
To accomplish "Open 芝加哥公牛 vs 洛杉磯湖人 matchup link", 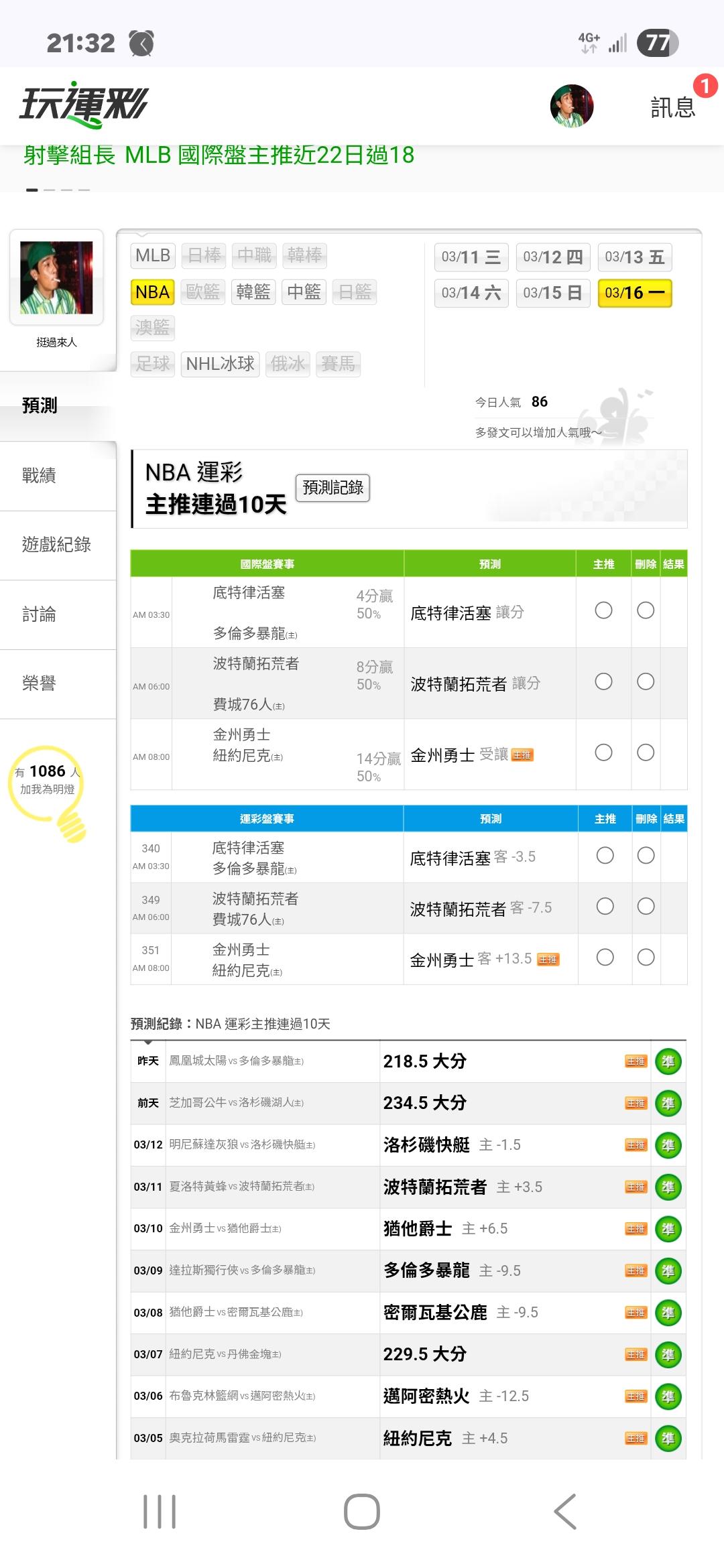I will [236, 1102].
